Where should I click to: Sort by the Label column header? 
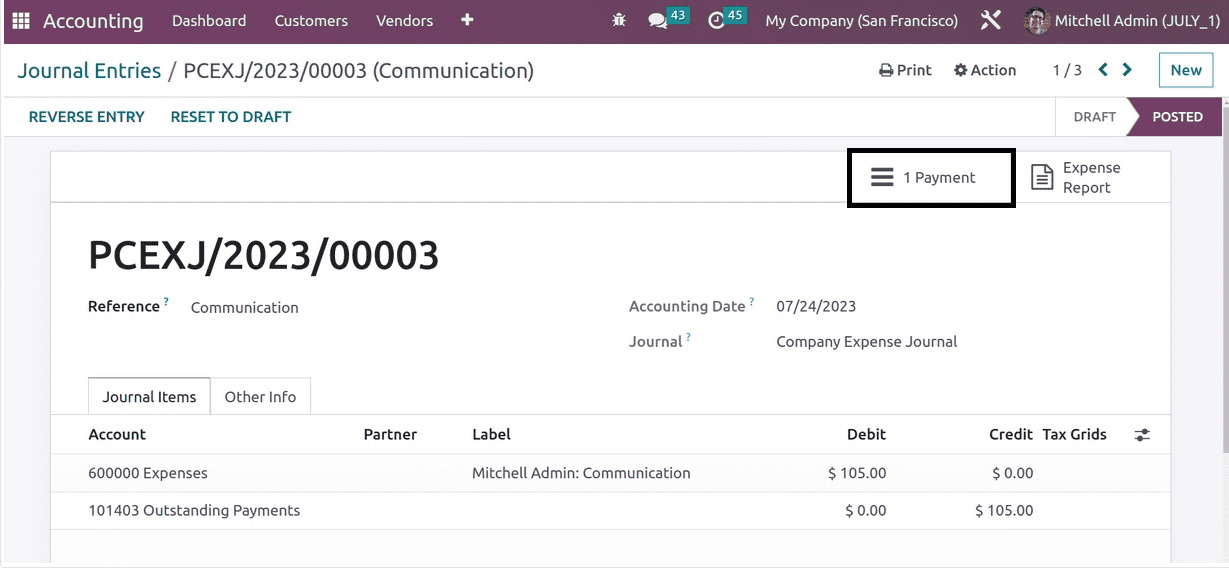(491, 435)
